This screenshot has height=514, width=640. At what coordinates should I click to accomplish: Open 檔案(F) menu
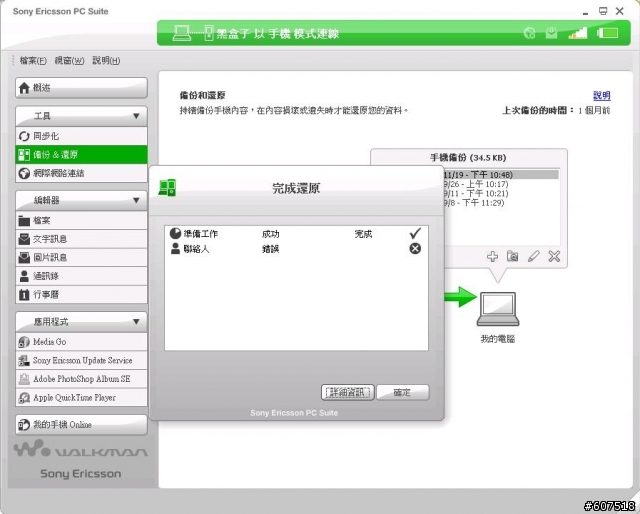pyautogui.click(x=33, y=61)
